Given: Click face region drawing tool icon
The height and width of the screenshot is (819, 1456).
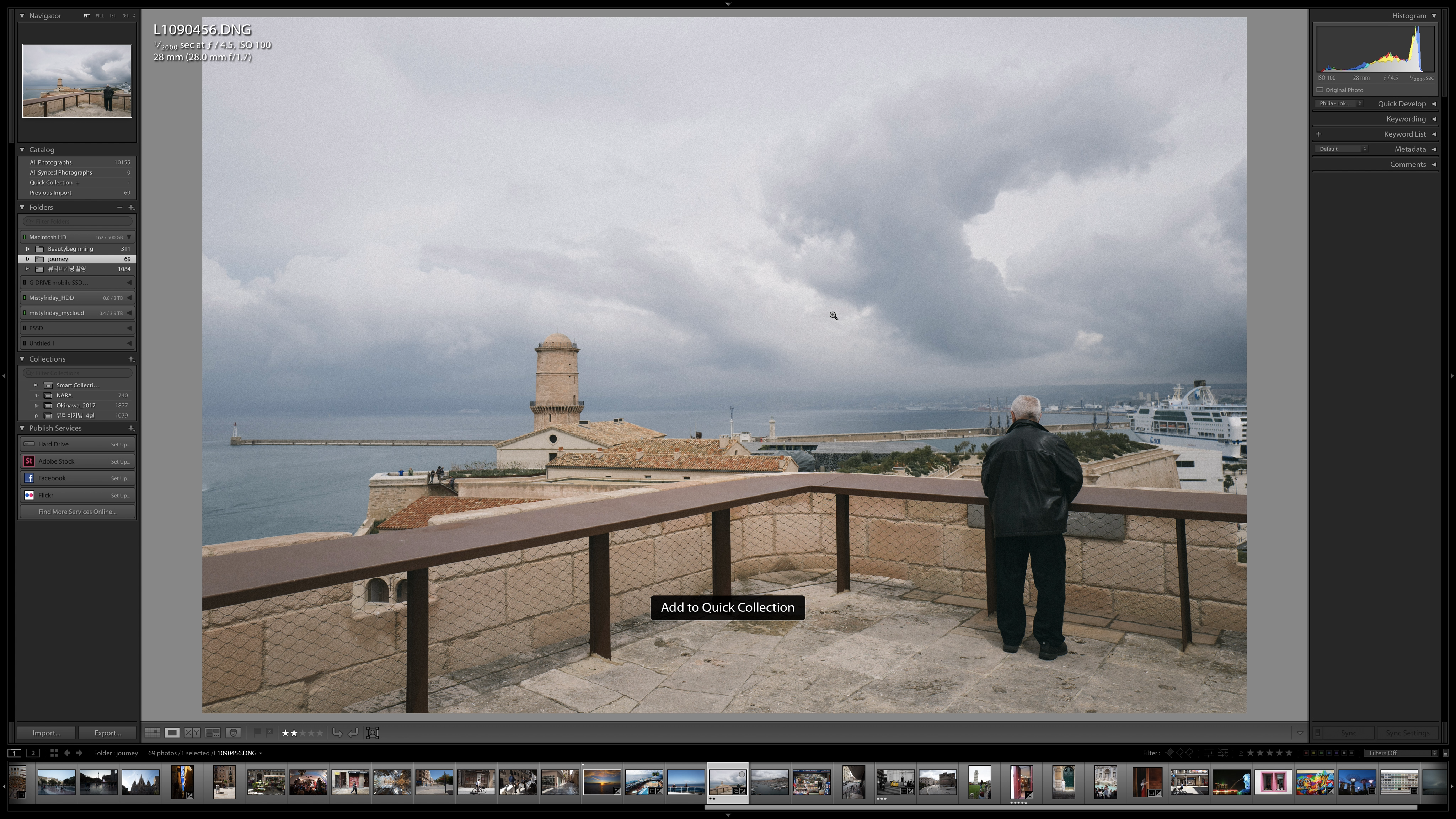Looking at the screenshot, I should tap(373, 733).
